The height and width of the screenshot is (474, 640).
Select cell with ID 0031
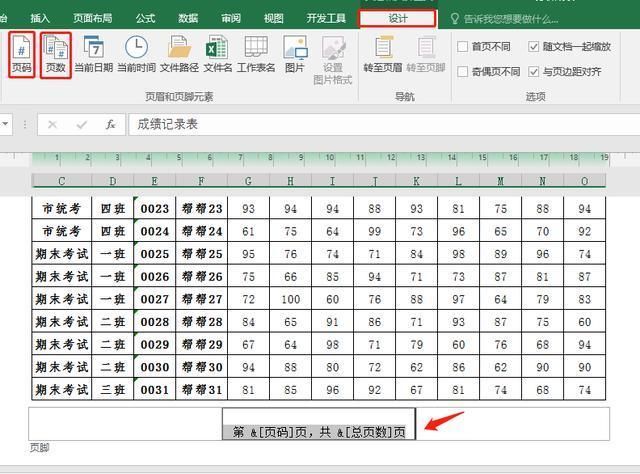pos(155,390)
